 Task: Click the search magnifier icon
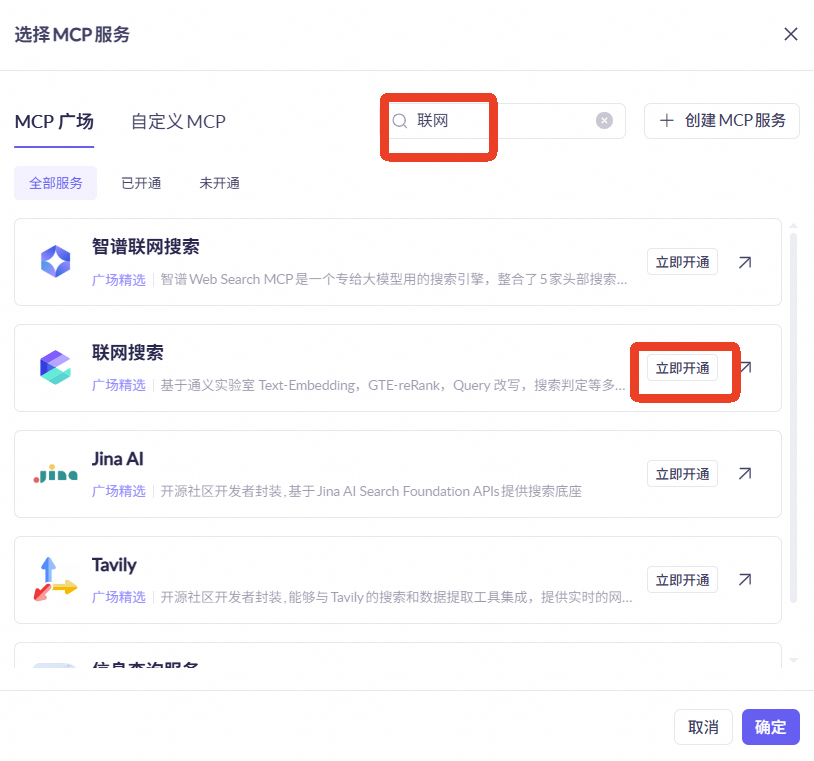tap(400, 121)
